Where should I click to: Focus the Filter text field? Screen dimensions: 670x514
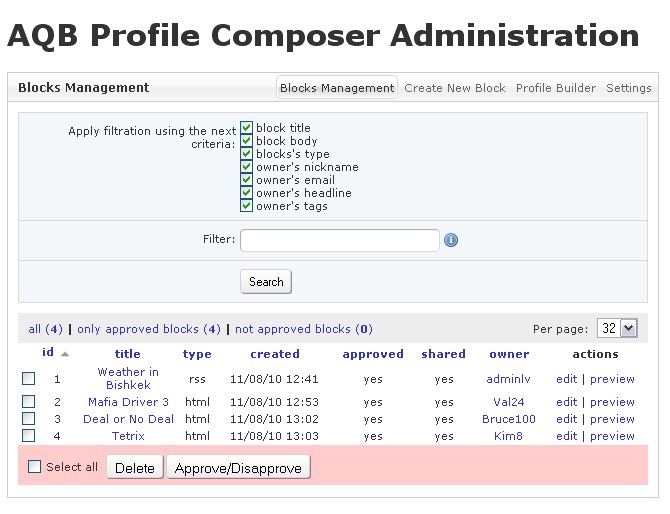coord(340,240)
